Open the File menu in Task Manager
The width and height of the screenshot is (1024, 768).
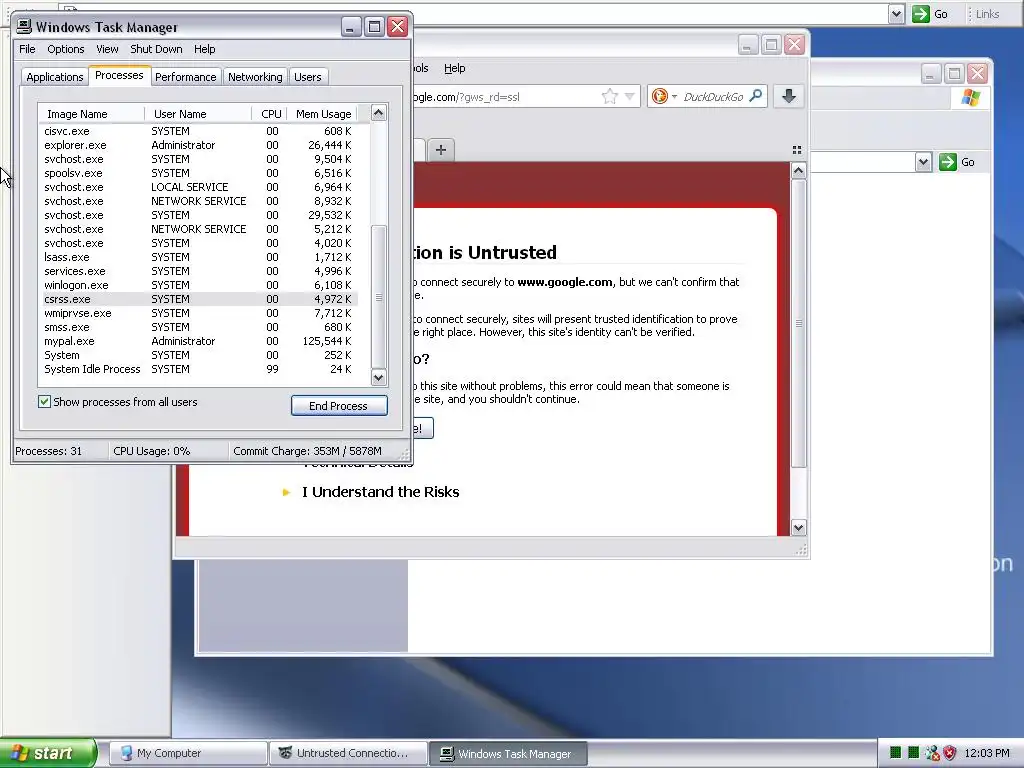tap(27, 49)
